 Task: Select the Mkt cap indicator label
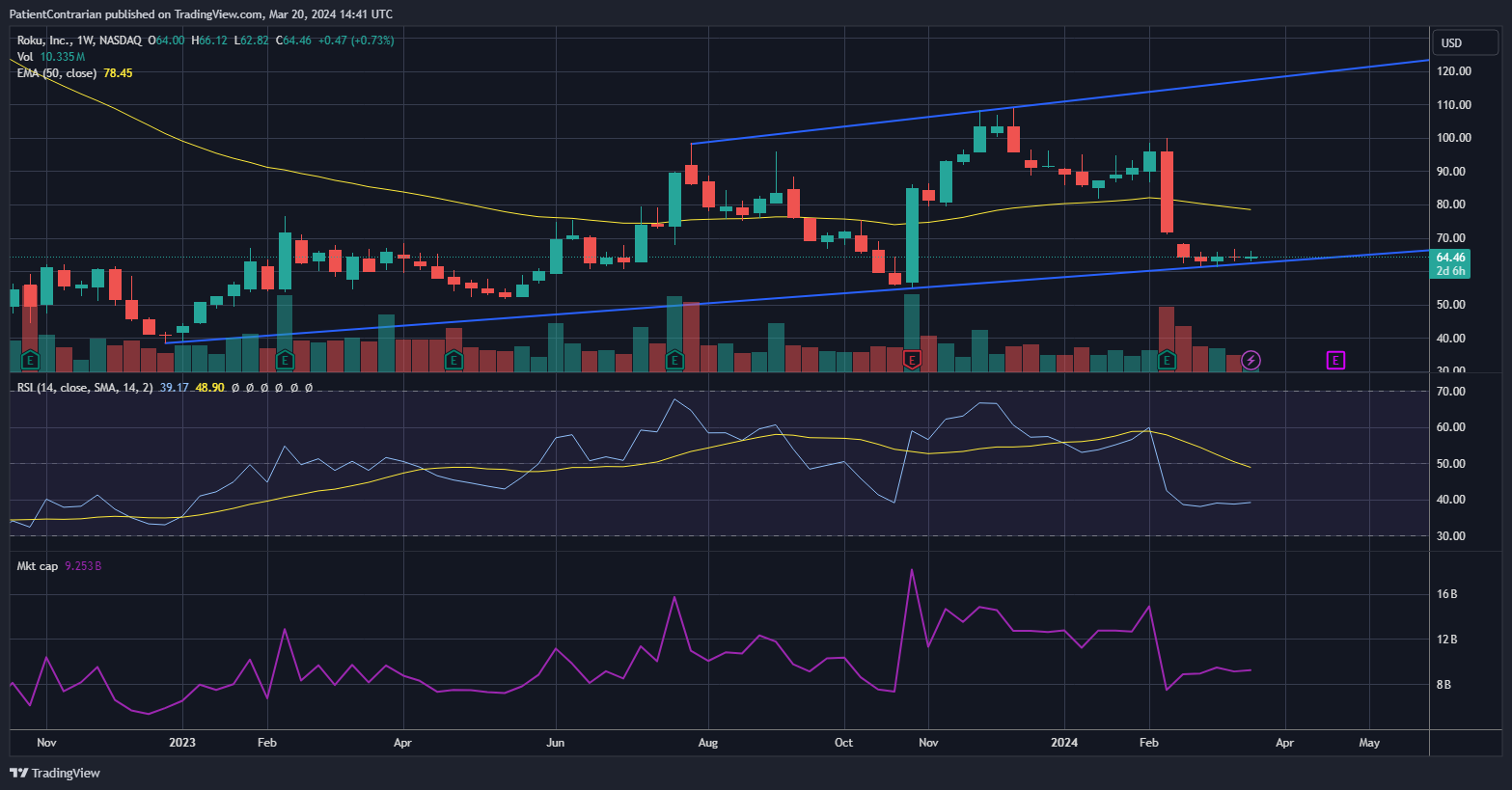pos(38,566)
